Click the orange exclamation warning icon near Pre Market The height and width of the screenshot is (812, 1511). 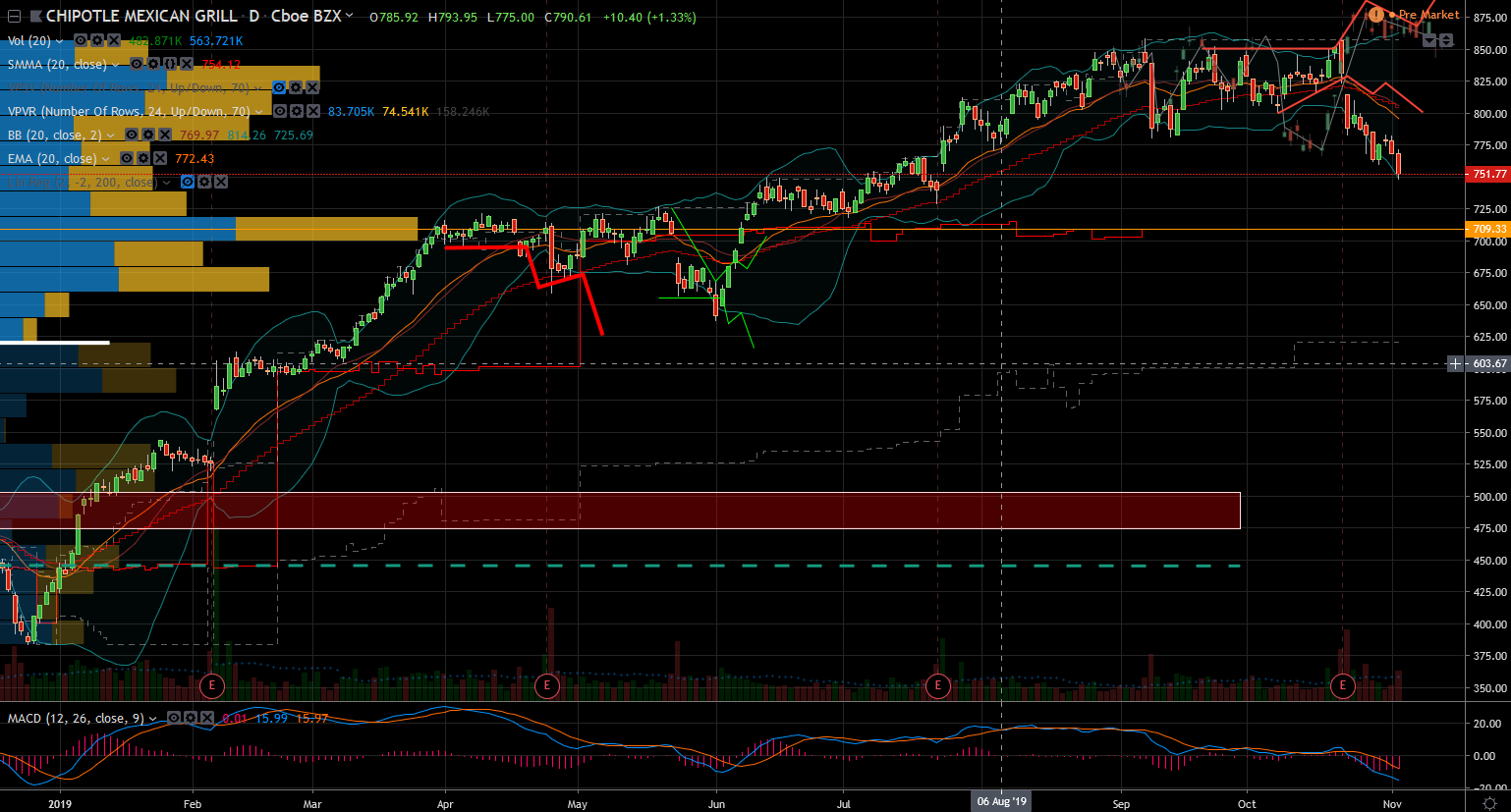pos(1375,15)
